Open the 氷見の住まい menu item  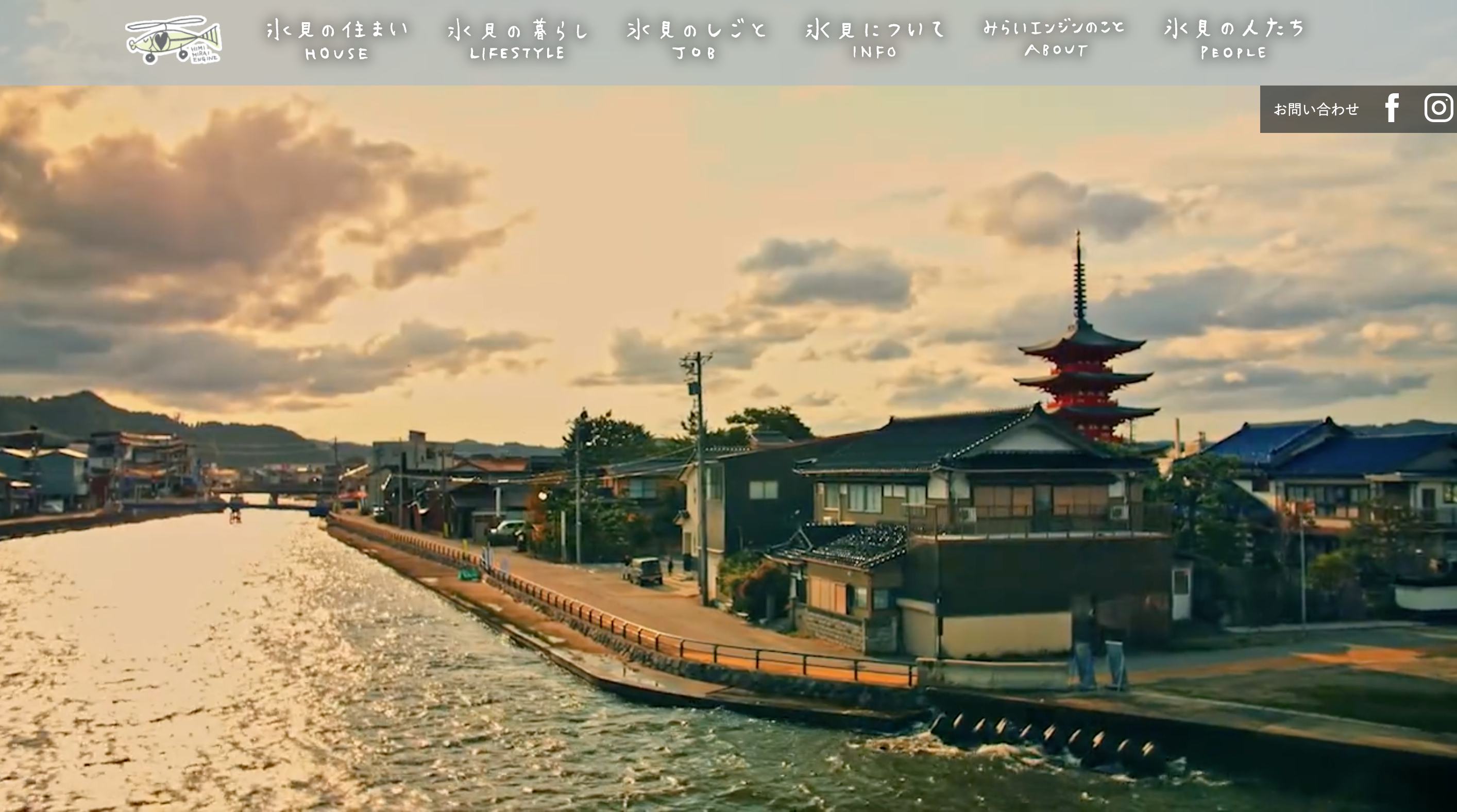tap(337, 29)
